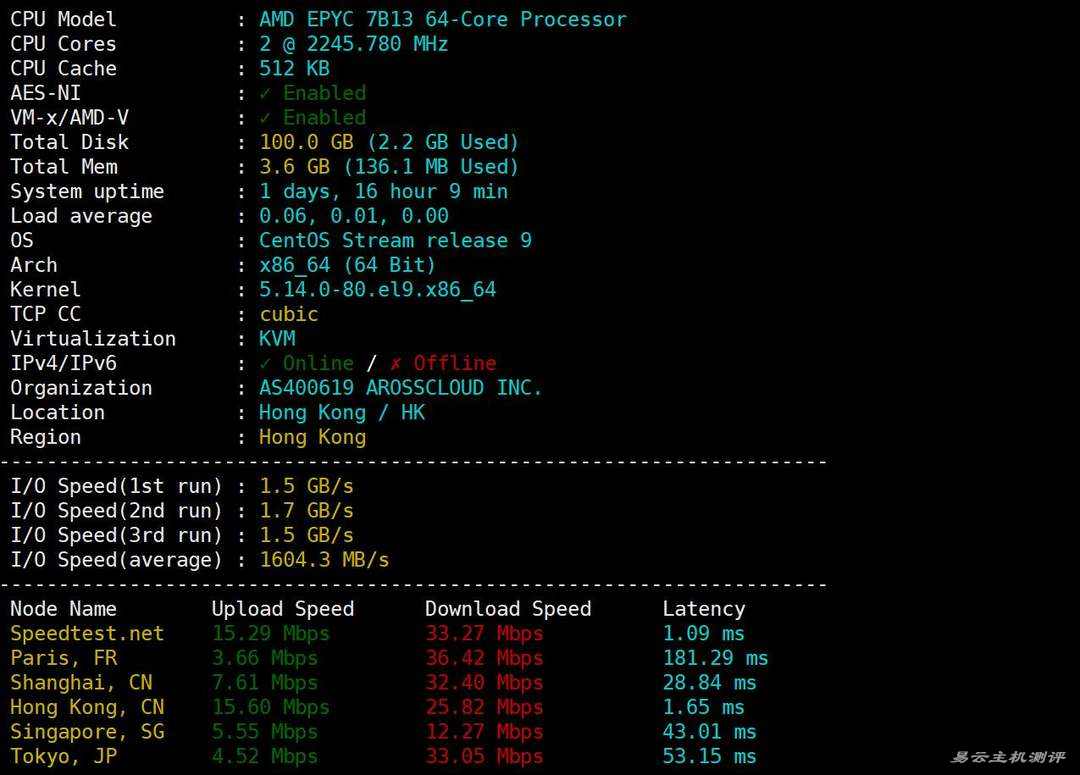Click the TCP CC value cubic

click(x=289, y=314)
